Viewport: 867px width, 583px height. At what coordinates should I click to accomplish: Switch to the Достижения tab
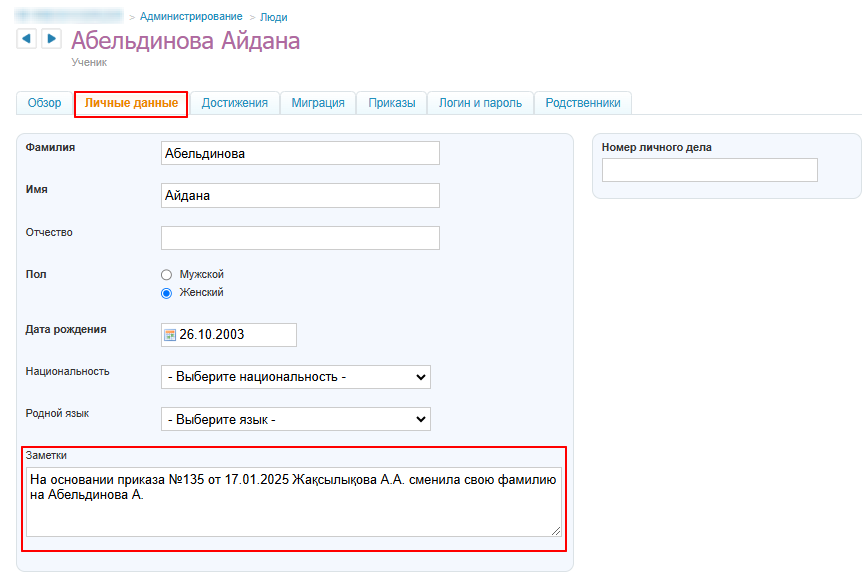coord(235,103)
